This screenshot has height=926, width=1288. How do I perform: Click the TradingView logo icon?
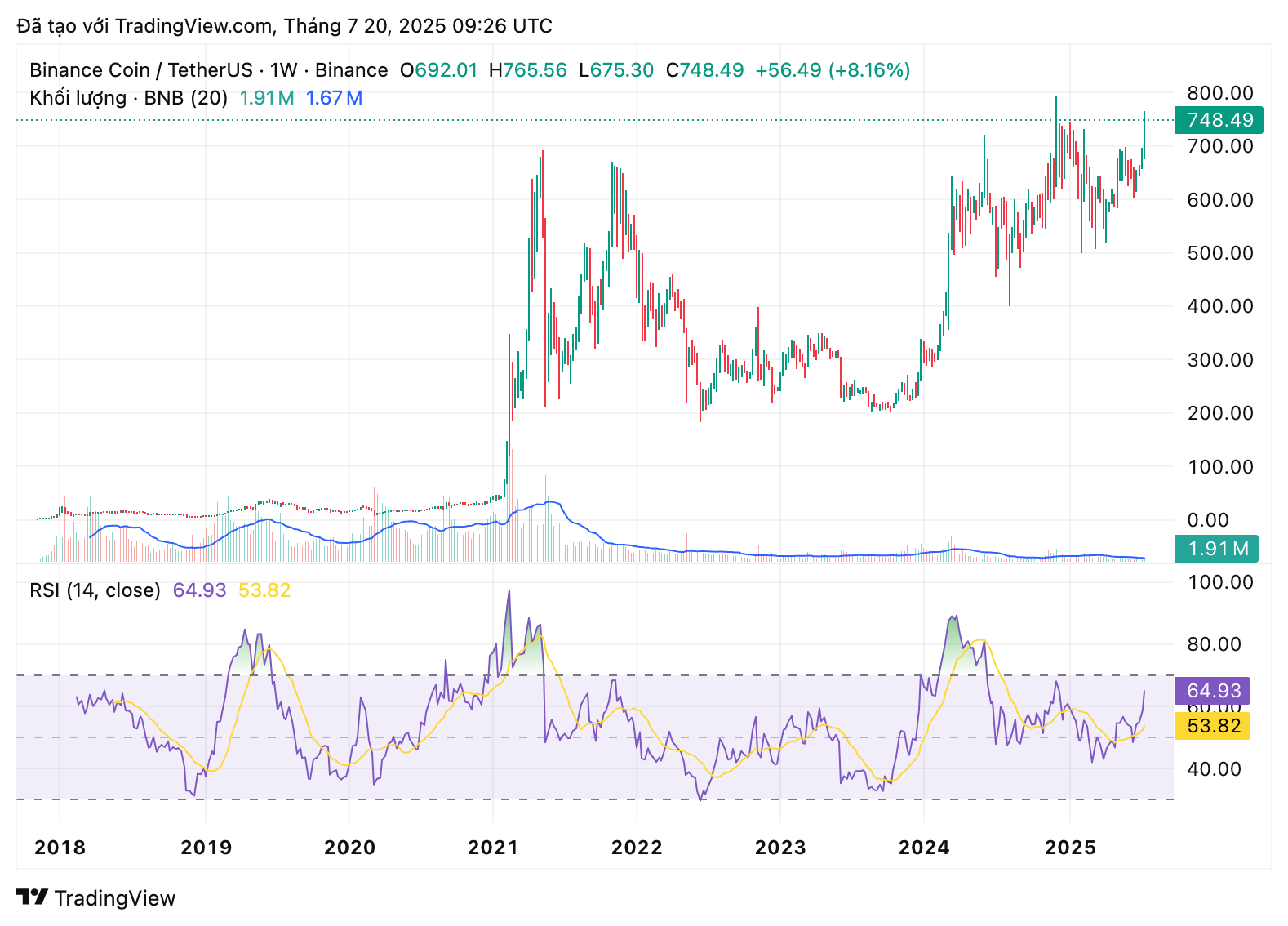pyautogui.click(x=32, y=897)
